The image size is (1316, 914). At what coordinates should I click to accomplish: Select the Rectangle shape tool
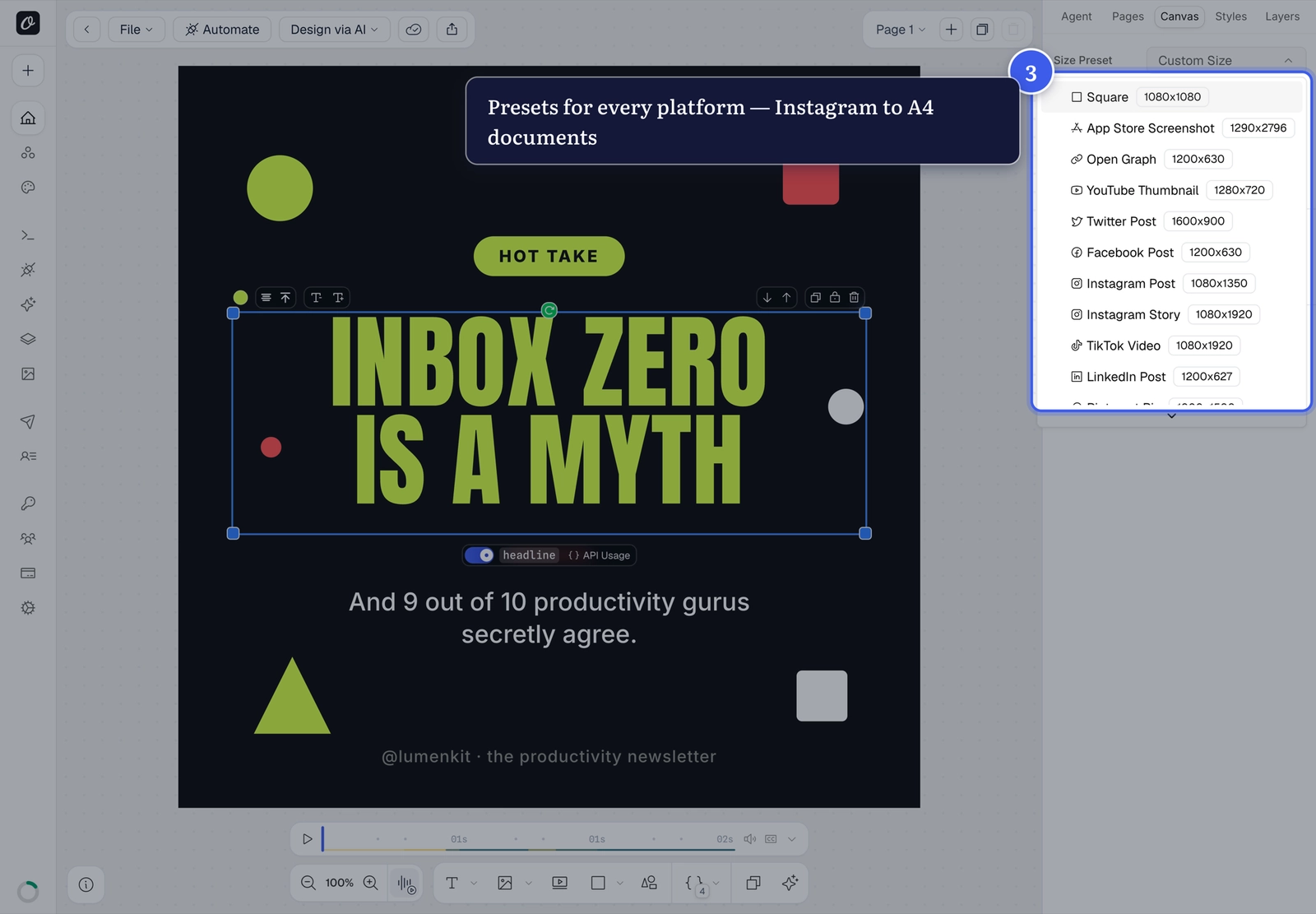[598, 883]
